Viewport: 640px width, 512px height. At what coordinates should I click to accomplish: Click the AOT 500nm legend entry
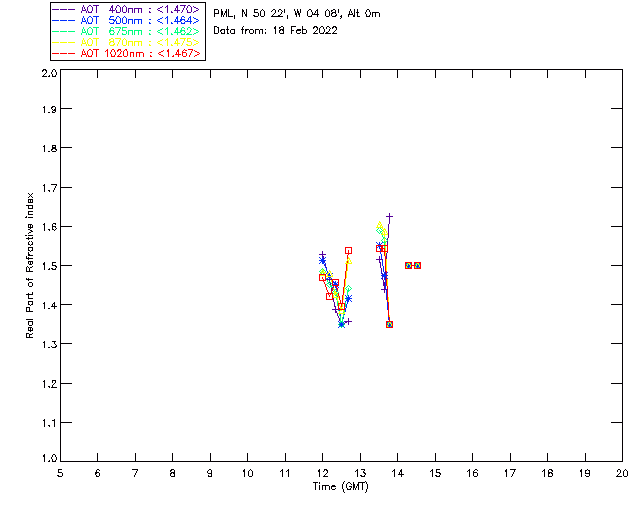coord(126,20)
